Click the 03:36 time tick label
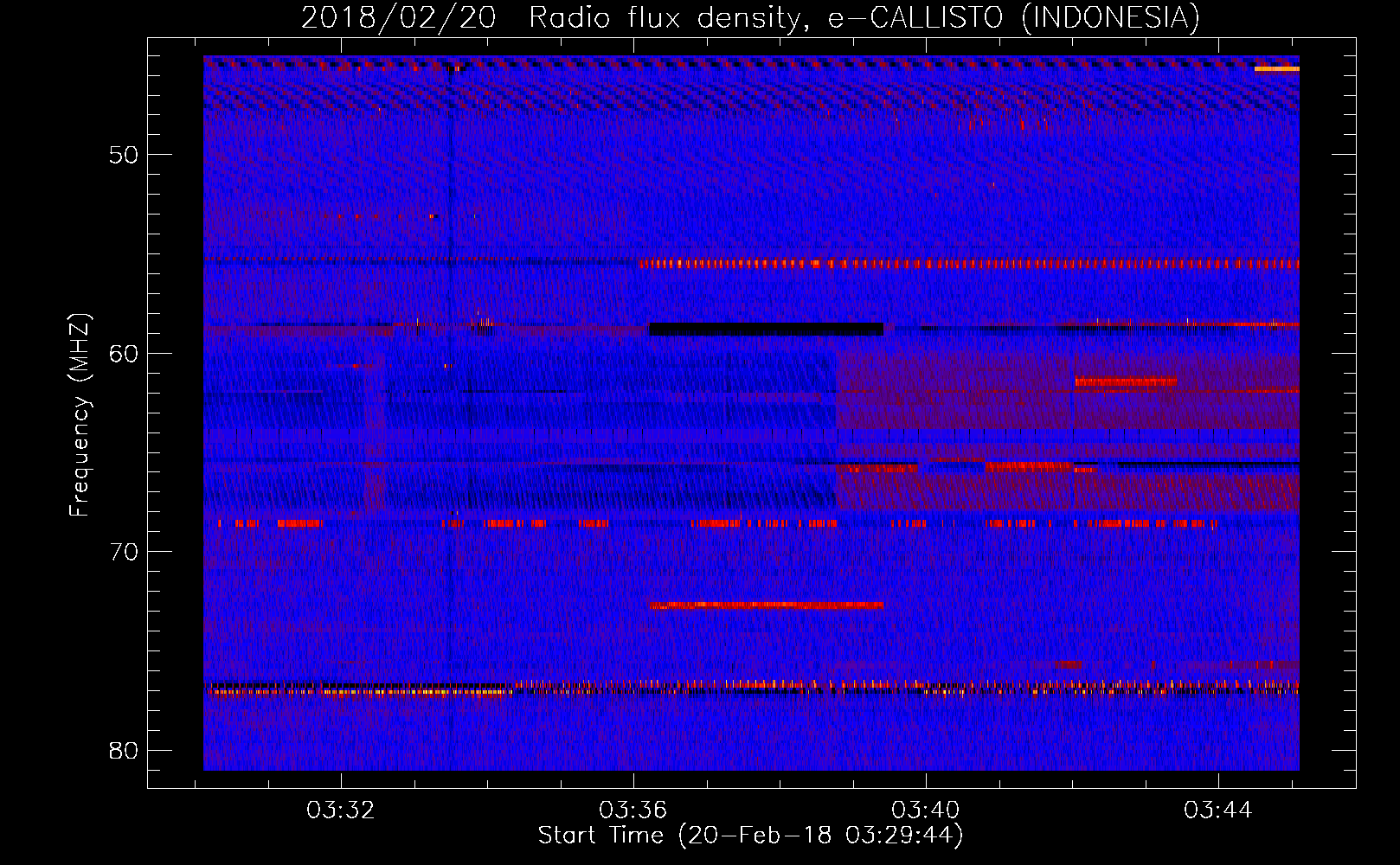 633,811
